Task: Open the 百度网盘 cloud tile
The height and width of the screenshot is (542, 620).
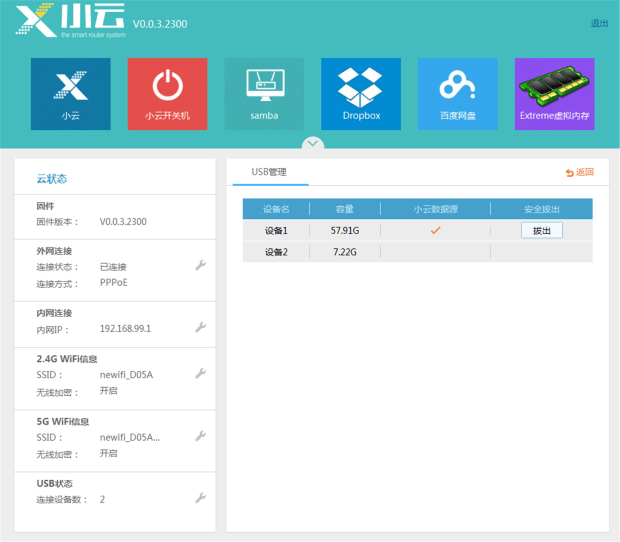Action: point(458,94)
